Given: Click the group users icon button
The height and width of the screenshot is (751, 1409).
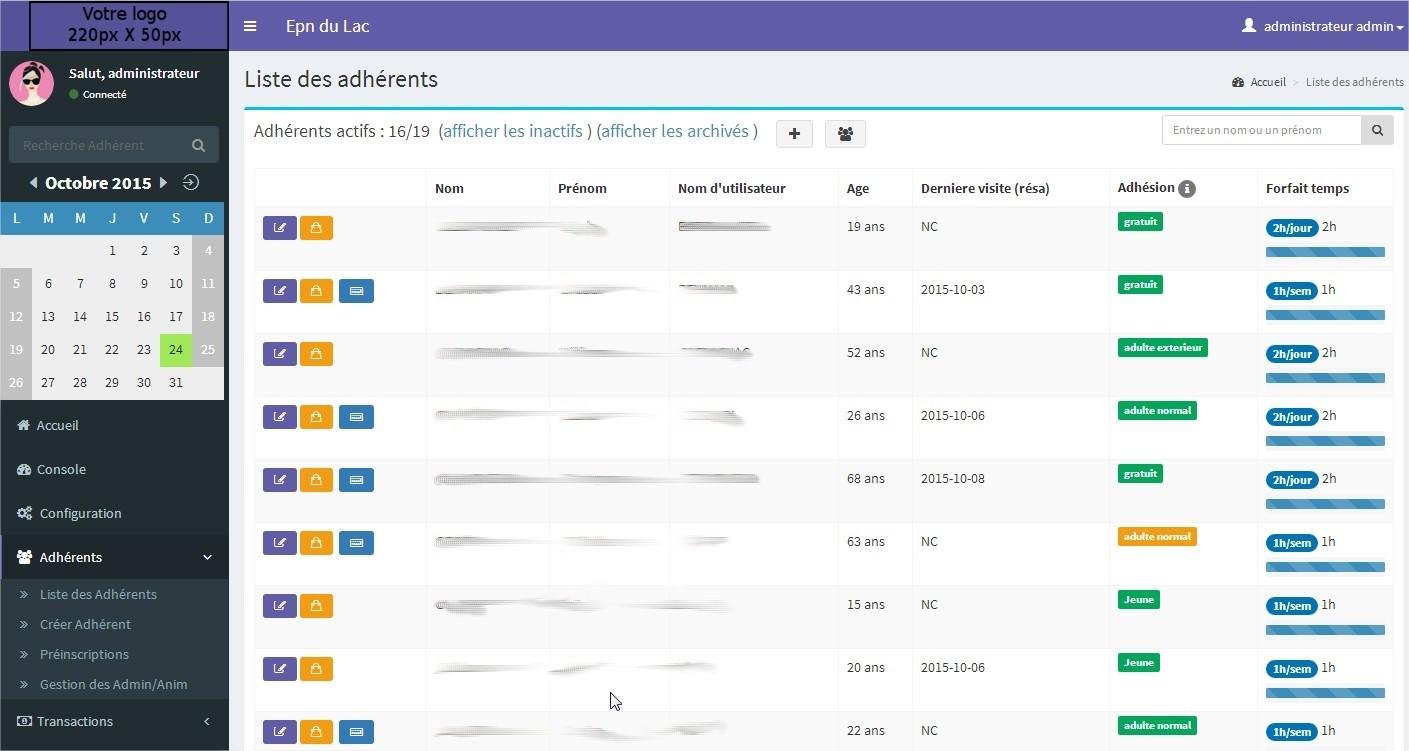Looking at the screenshot, I should click(x=845, y=134).
